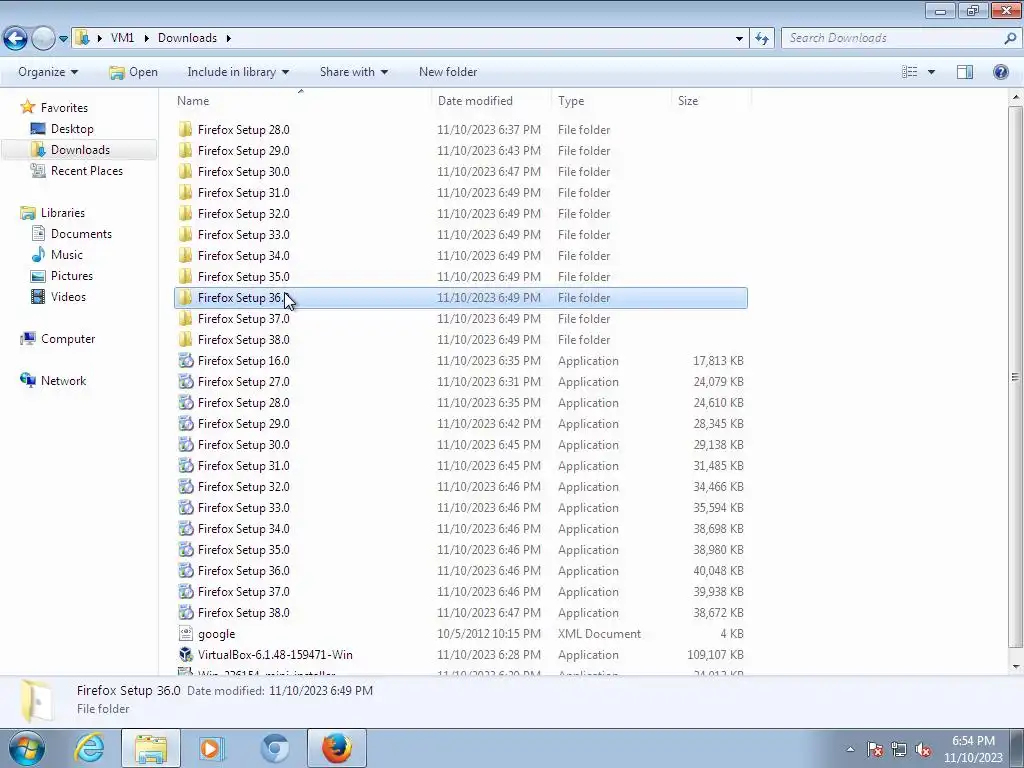Click the 109,107 KB size cell
The image size is (1024, 768).
[x=715, y=654]
